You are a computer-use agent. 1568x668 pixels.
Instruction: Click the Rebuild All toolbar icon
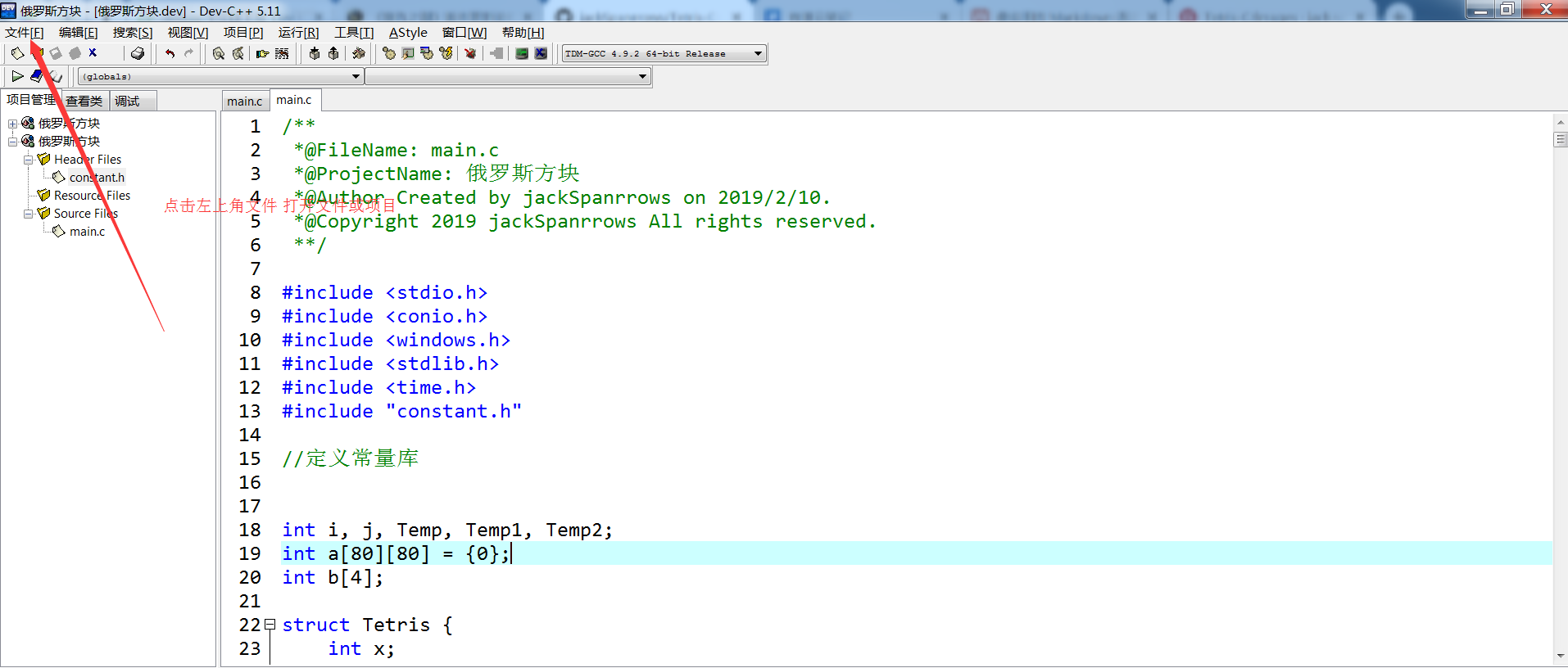coord(446,53)
